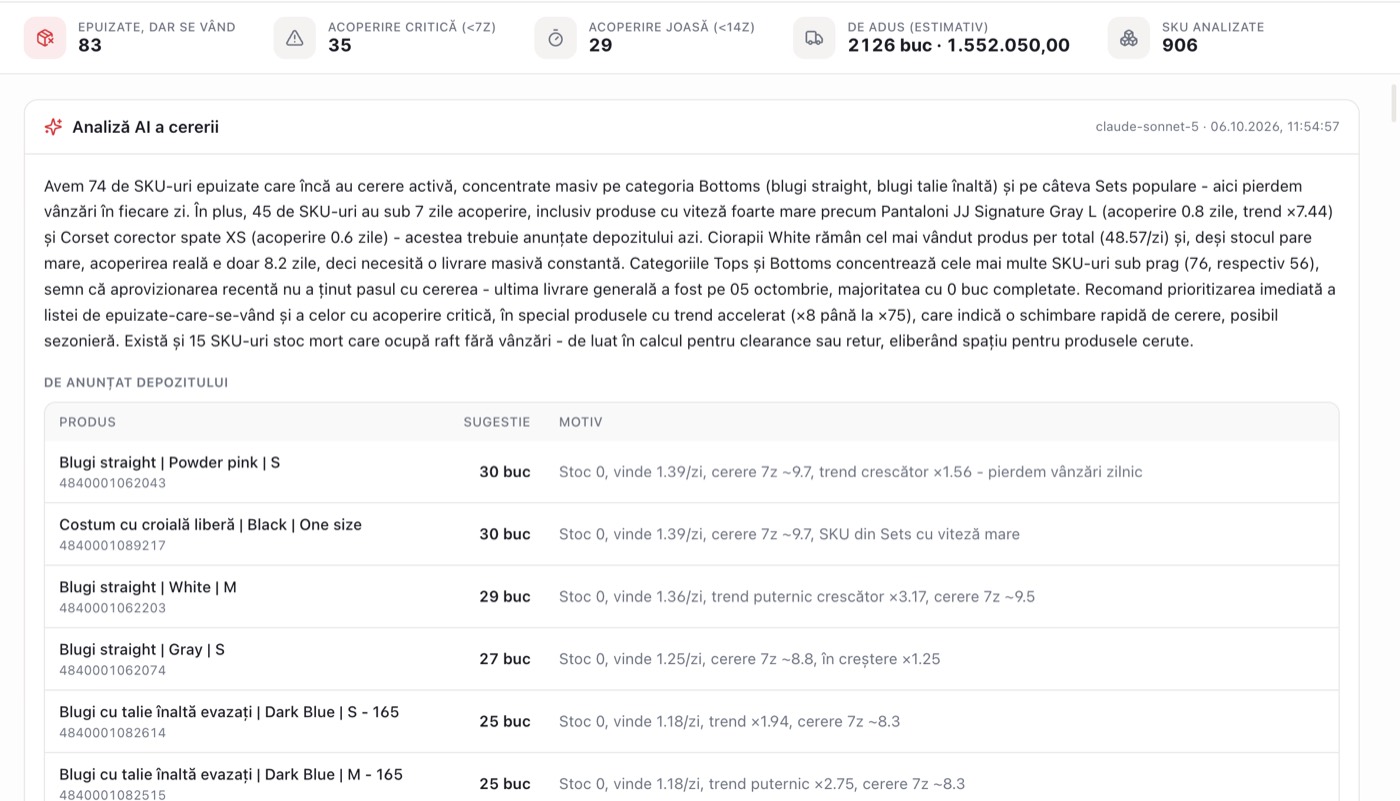Click SKU code 4840001062074
The width and height of the screenshot is (1400, 801).
[x=112, y=670]
